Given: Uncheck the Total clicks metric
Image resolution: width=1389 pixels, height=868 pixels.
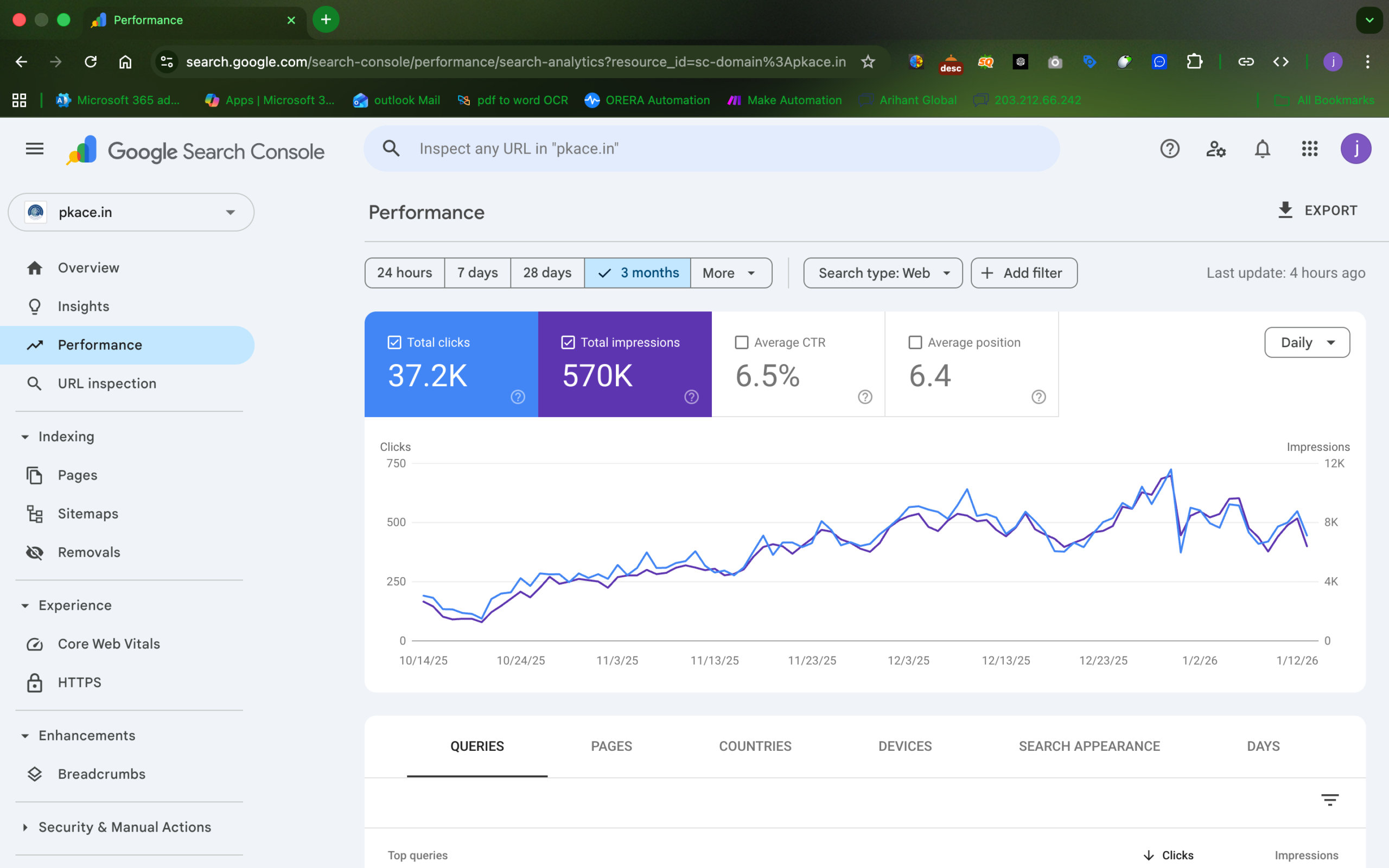Looking at the screenshot, I should pos(393,342).
